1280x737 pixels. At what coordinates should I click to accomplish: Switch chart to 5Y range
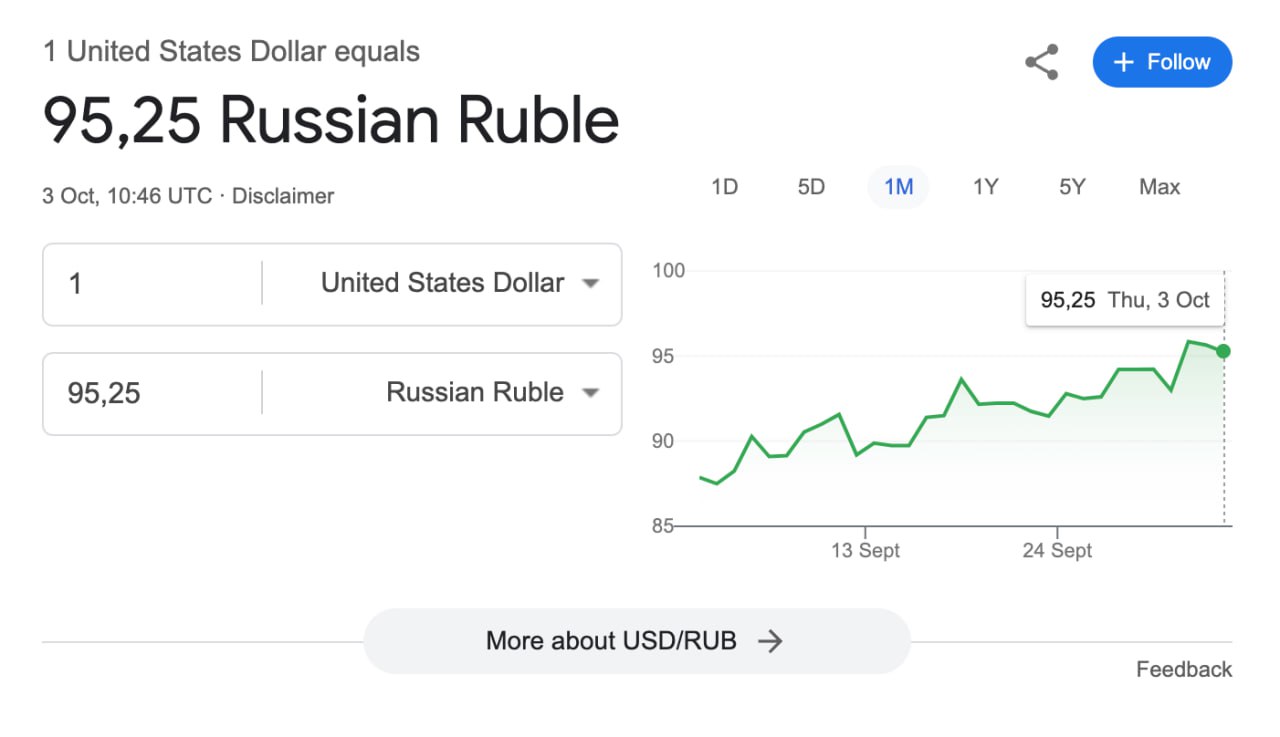pos(1072,187)
